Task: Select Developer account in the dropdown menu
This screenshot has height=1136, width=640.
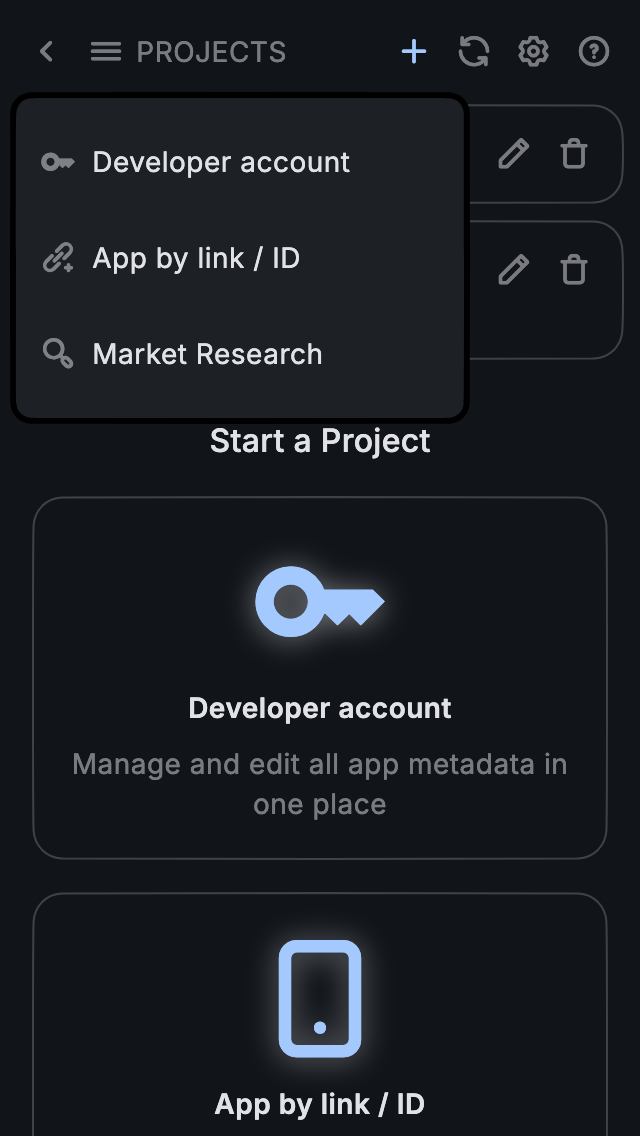Action: 221,162
